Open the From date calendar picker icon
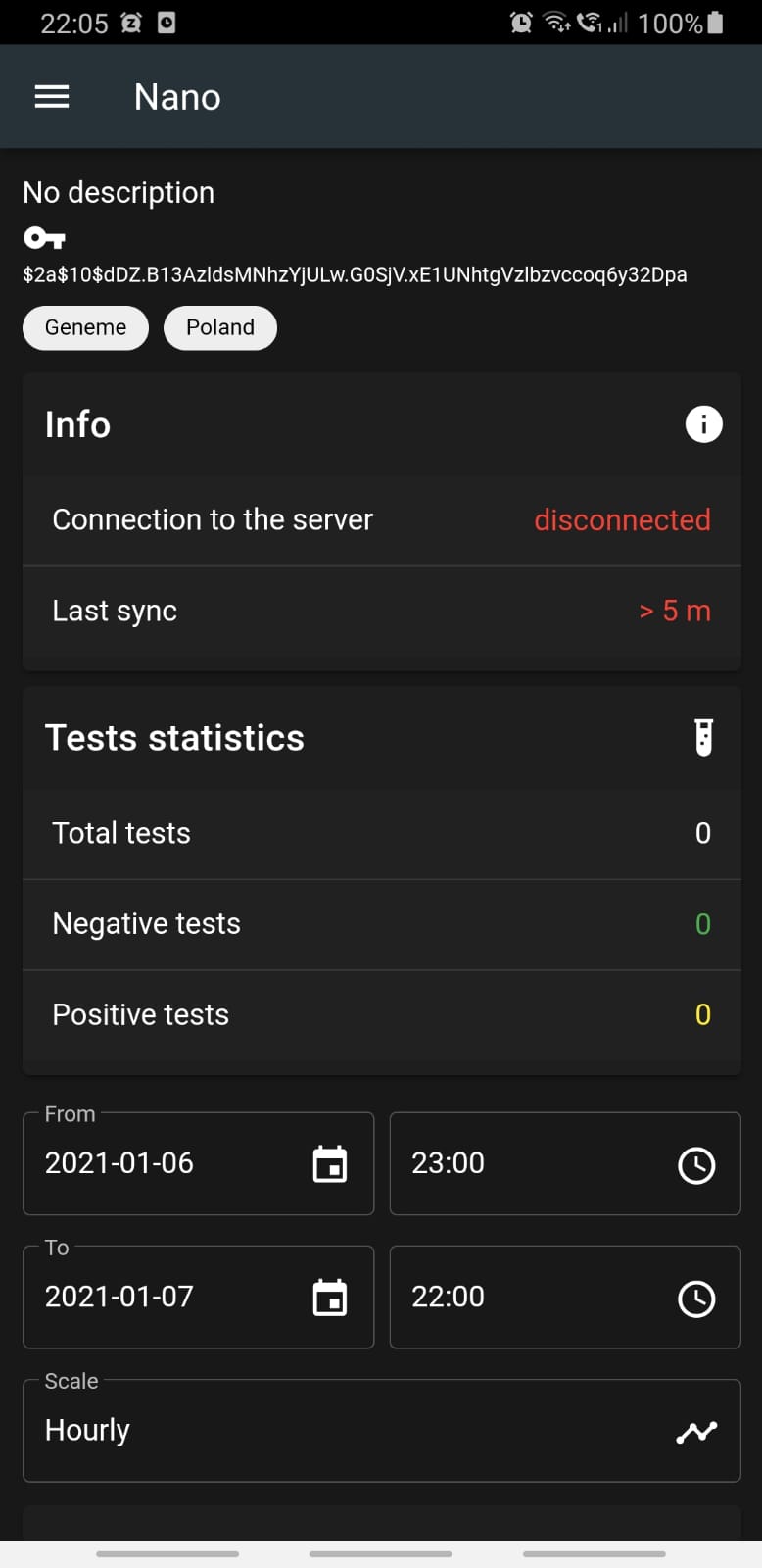Screen dimensions: 762x1568 click(x=330, y=1164)
